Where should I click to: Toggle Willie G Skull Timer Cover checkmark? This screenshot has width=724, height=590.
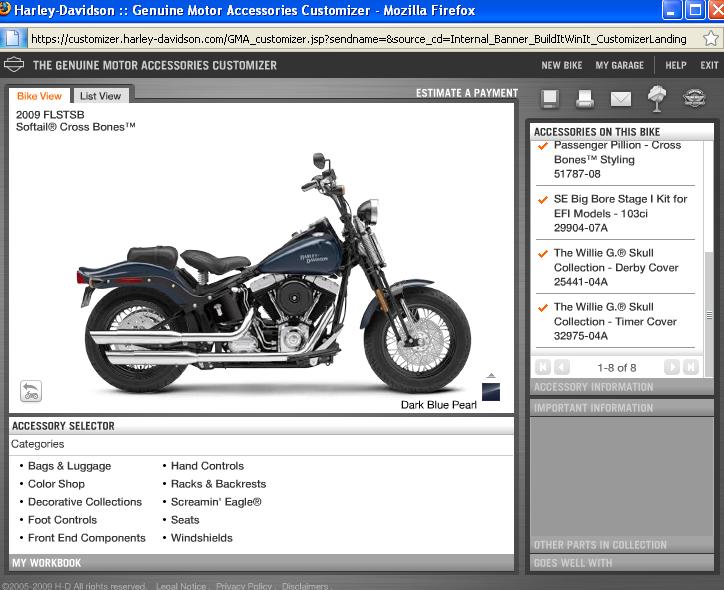543,308
